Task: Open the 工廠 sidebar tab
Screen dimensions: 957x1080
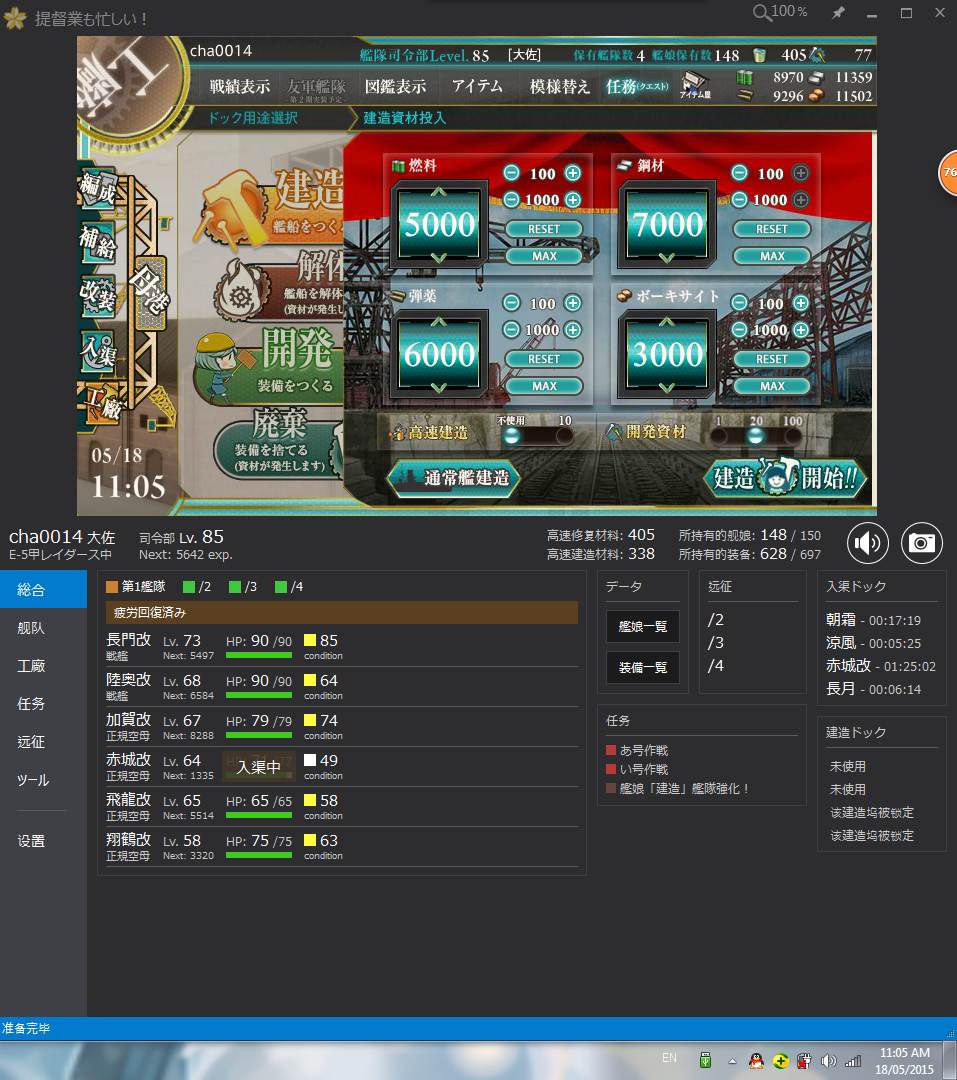Action: click(x=43, y=665)
